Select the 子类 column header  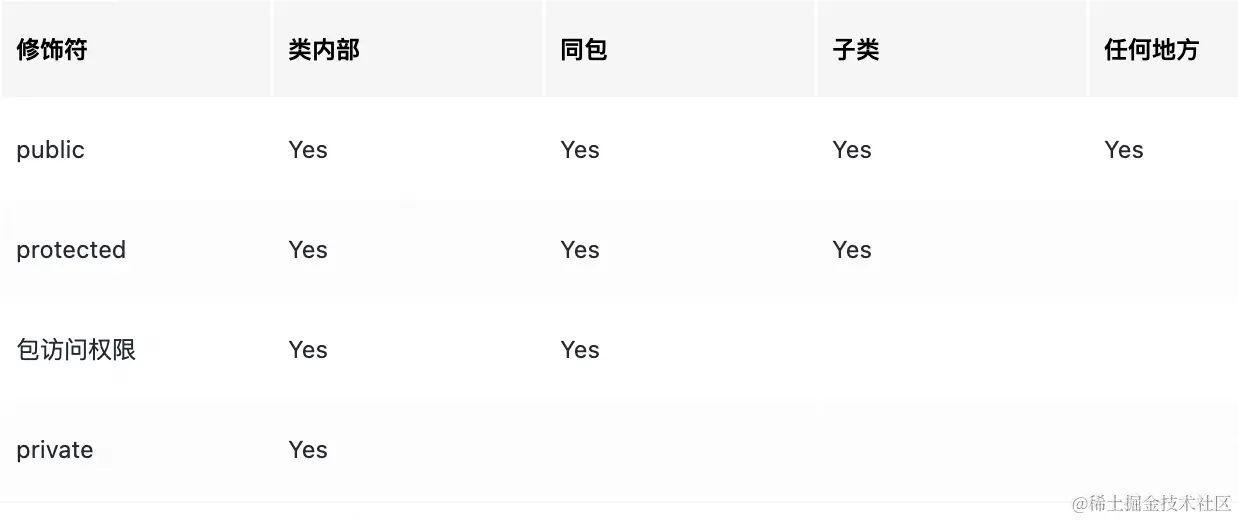point(856,50)
